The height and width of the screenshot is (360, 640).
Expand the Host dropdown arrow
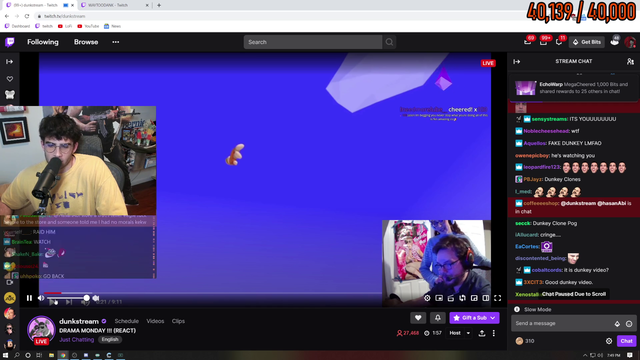468,333
